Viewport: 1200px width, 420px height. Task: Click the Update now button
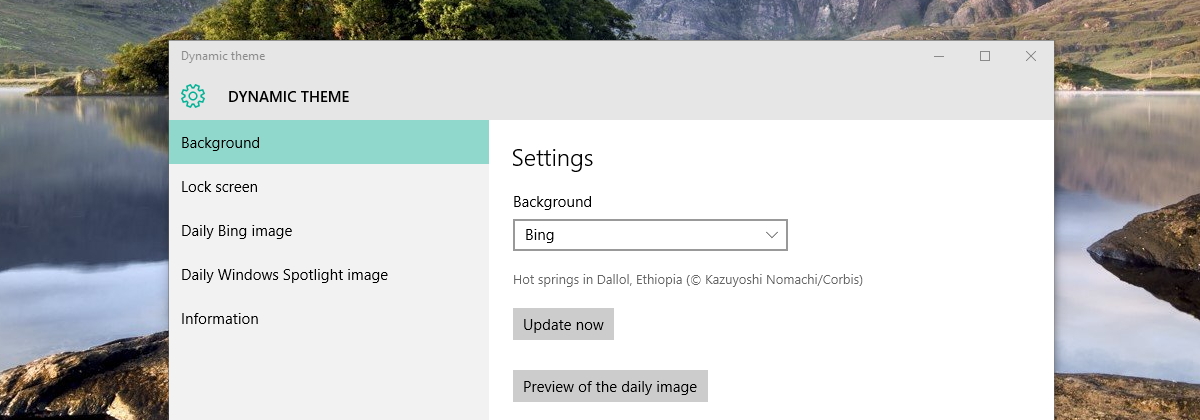pos(563,324)
